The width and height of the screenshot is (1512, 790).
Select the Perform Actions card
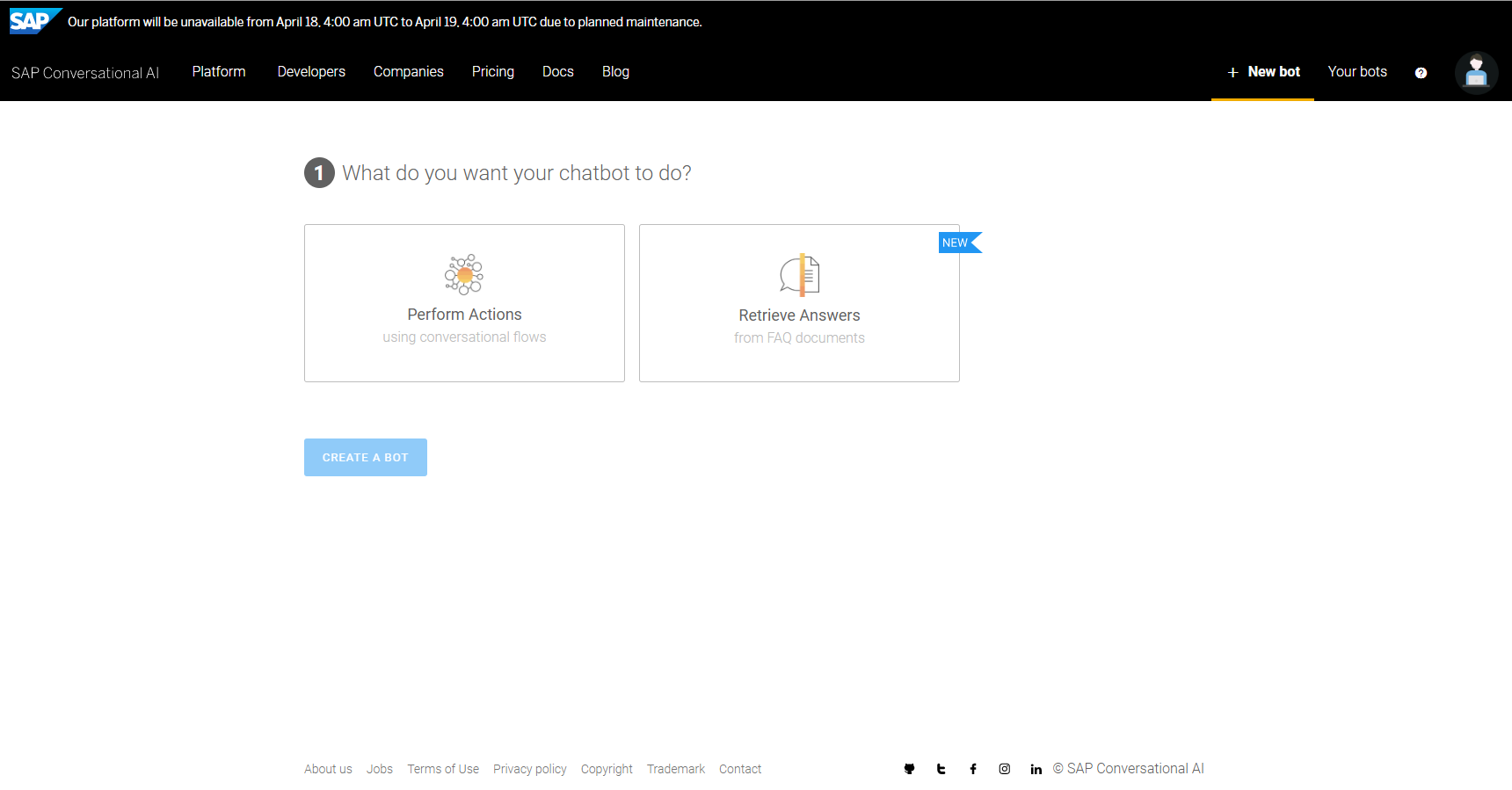pyautogui.click(x=464, y=303)
